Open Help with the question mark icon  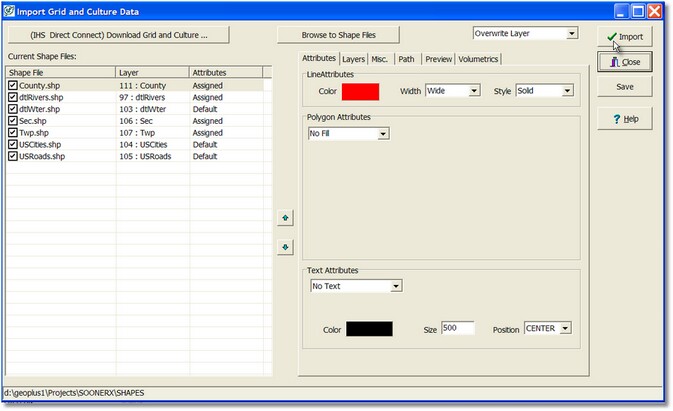[625, 119]
